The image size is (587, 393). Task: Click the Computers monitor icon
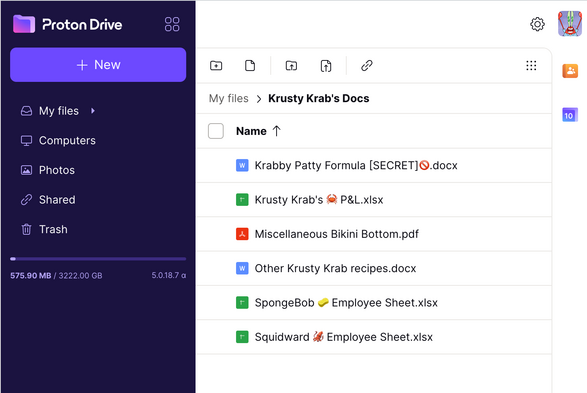26,140
